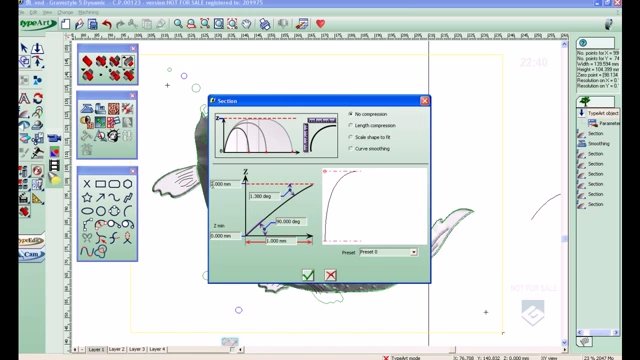Switch to the Layer 4 tab

[158, 349]
